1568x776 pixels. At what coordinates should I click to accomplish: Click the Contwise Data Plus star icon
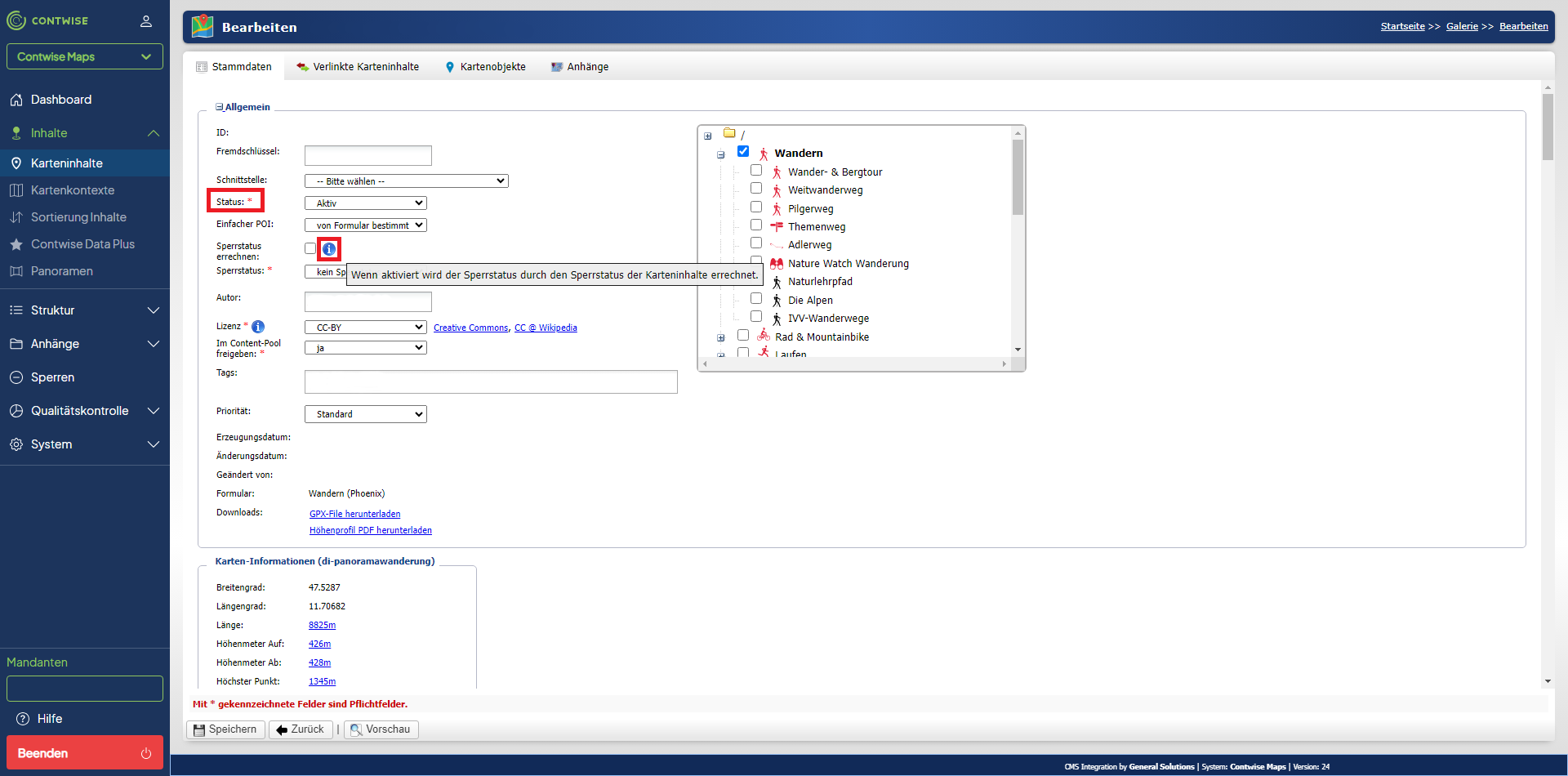[16, 244]
